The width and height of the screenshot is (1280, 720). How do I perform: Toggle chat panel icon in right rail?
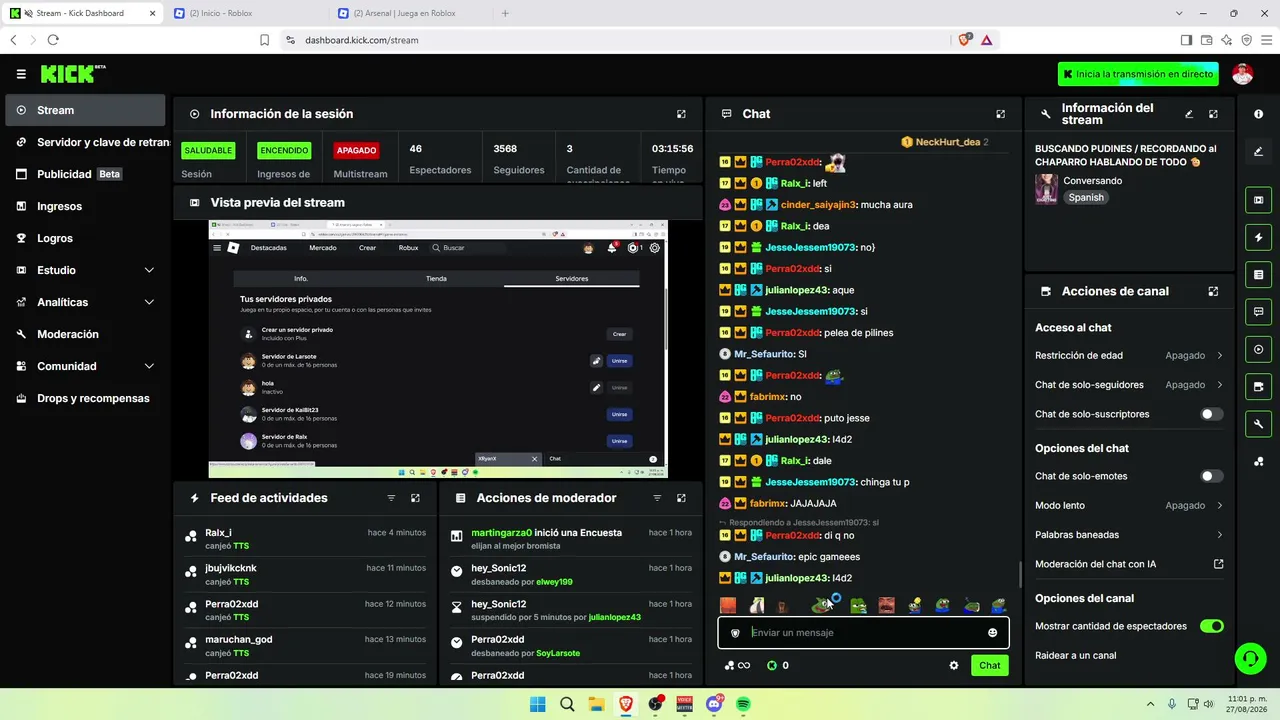pos(1258,312)
